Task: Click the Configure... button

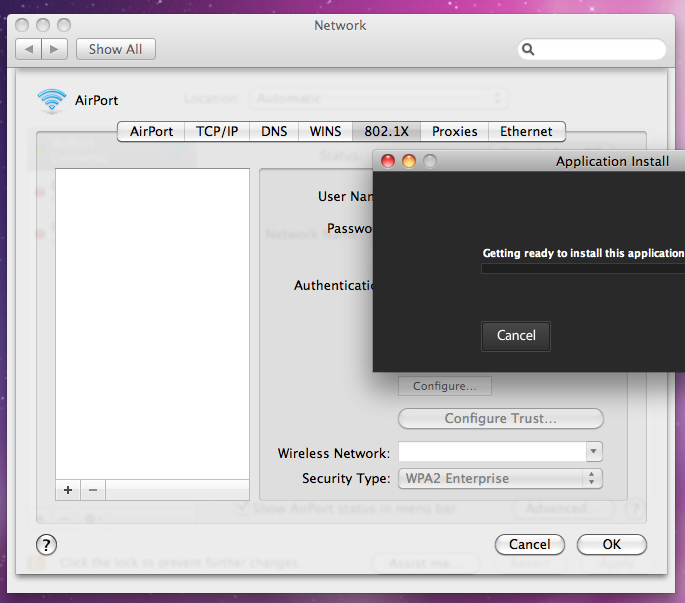Action: point(445,386)
